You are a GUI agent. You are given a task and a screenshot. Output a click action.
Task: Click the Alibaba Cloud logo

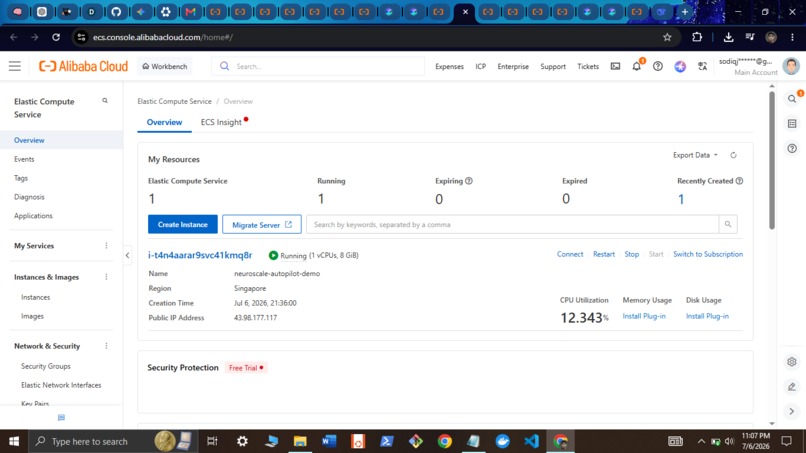pos(83,66)
